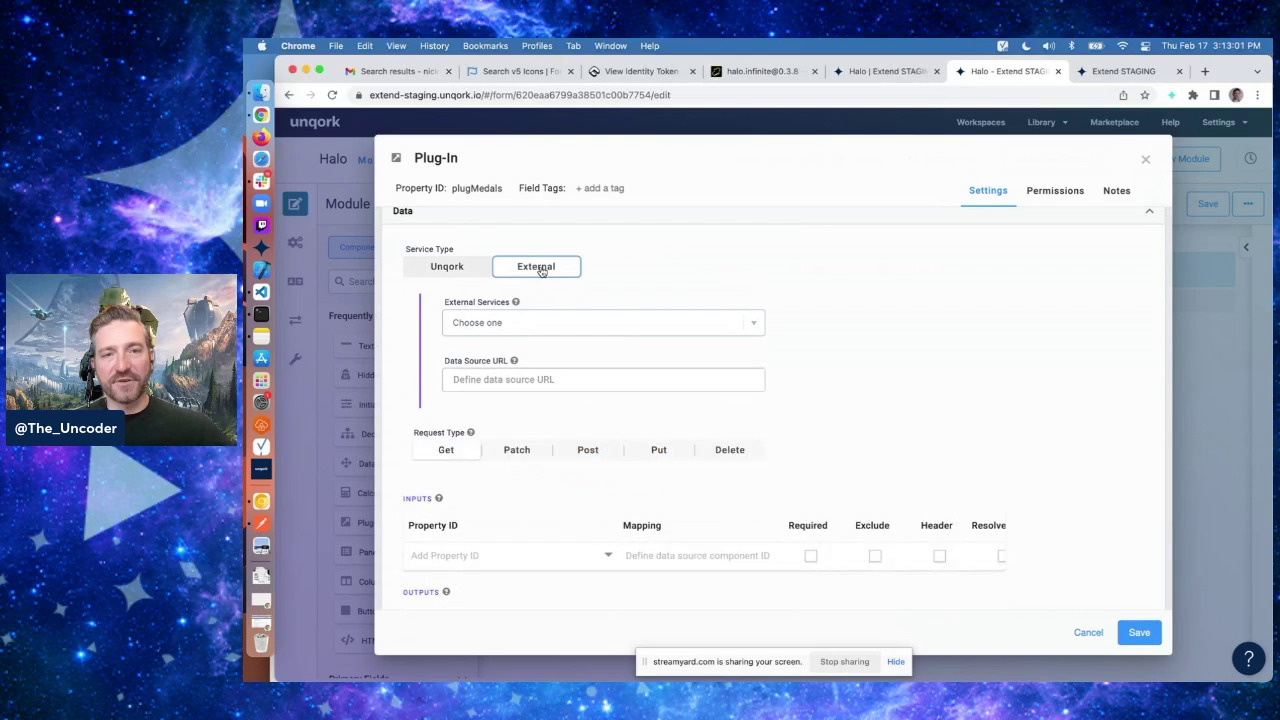
Task: Open macOS Control Center icon
Action: 1145,46
